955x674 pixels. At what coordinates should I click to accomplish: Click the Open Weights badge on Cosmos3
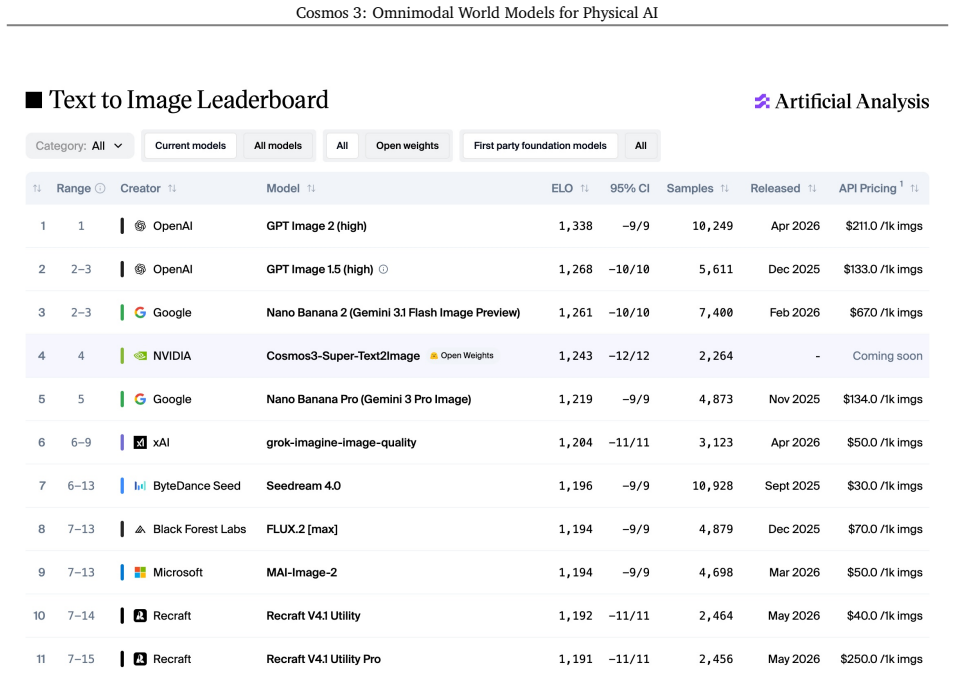[462, 356]
